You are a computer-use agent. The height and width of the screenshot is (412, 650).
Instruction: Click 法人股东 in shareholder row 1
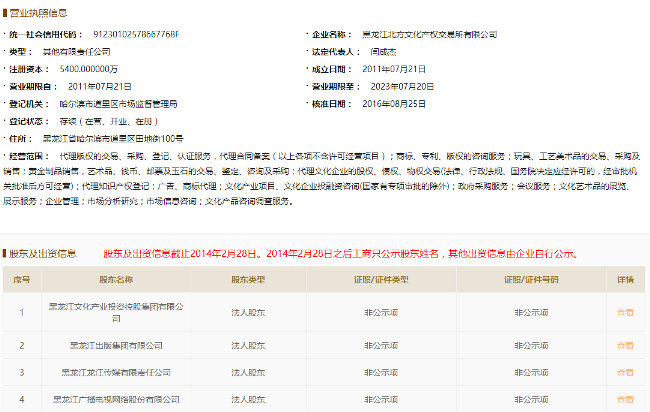click(248, 313)
